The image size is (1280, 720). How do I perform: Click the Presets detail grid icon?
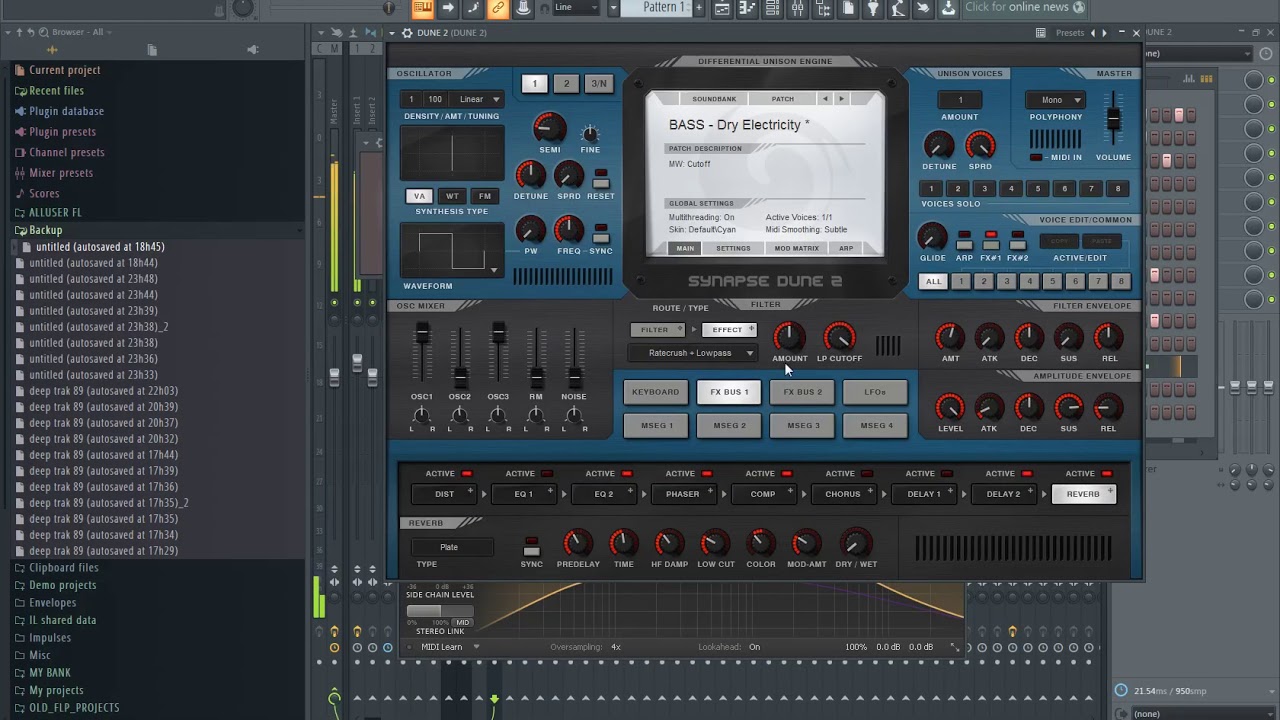[1041, 33]
